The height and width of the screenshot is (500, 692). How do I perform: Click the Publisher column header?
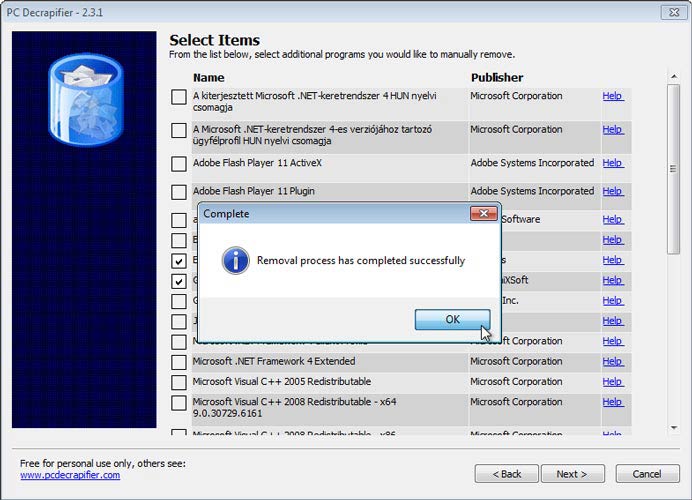[x=497, y=78]
